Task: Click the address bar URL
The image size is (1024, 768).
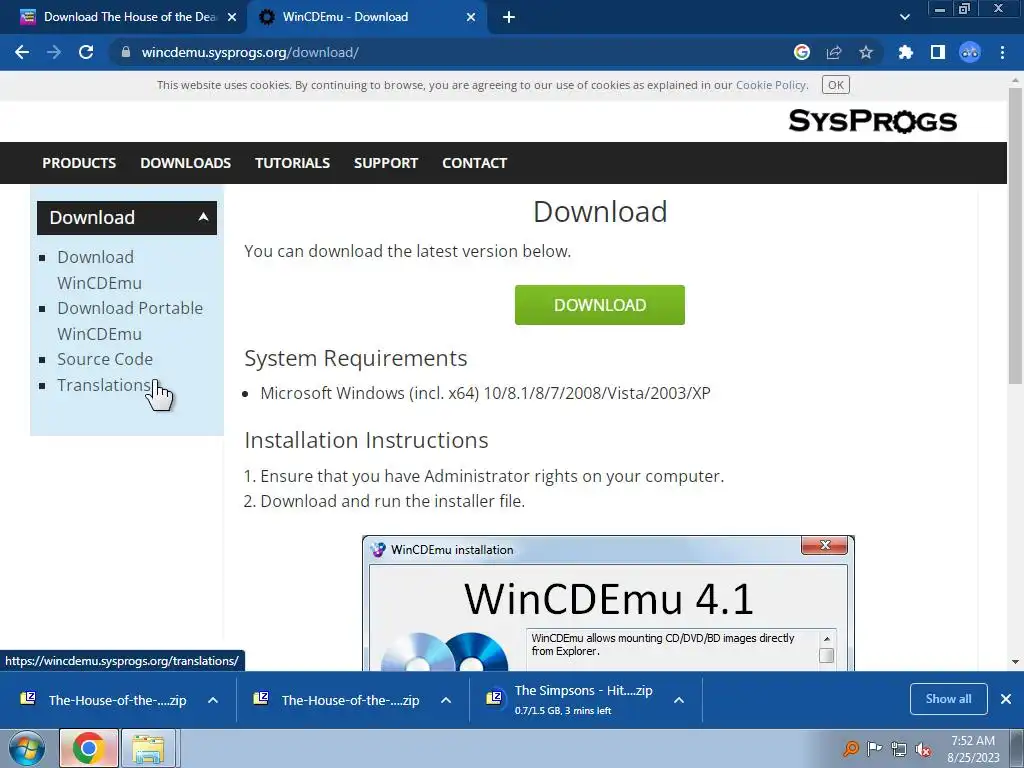Action: pyautogui.click(x=250, y=52)
